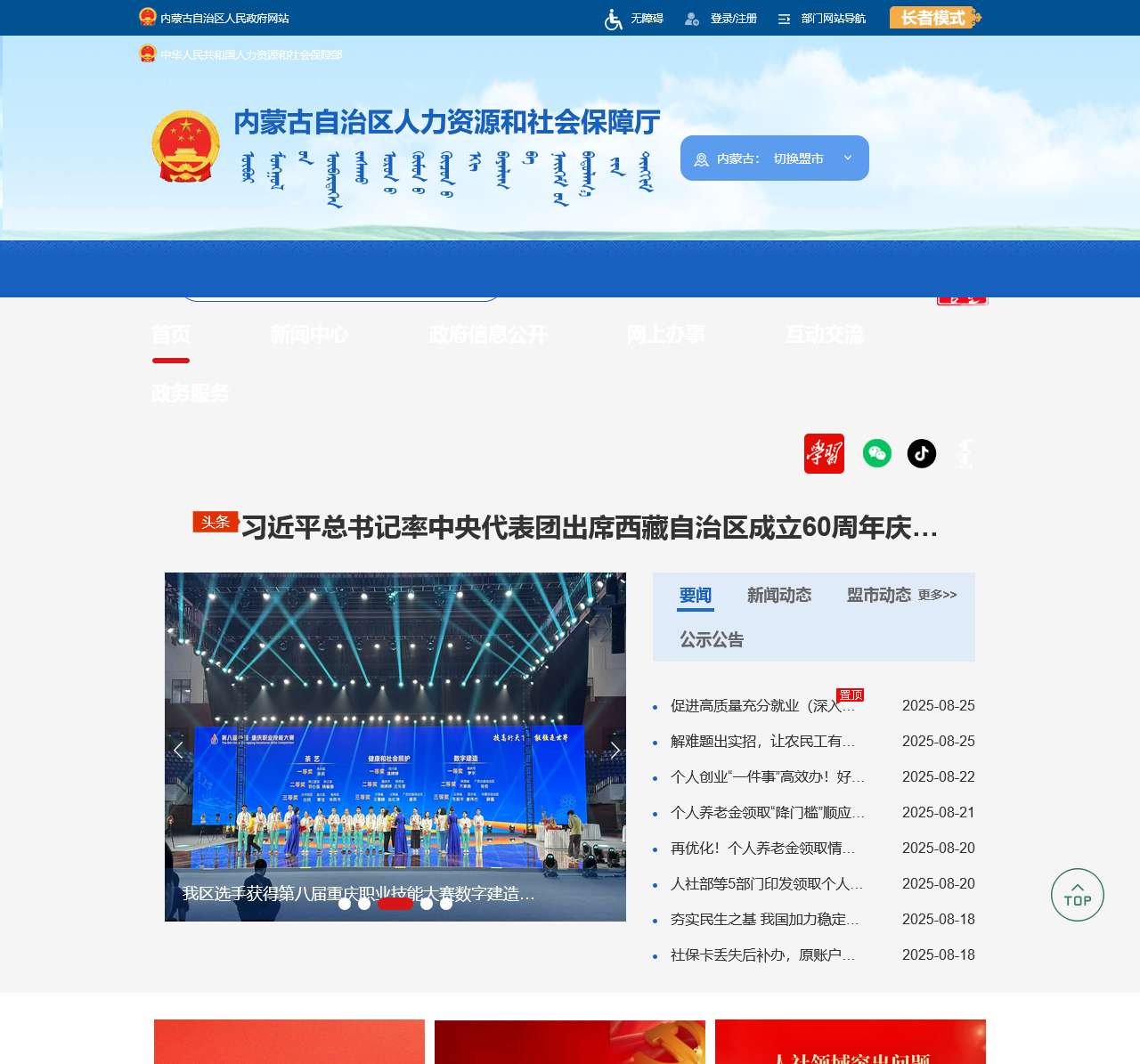Click the login/register user icon
Viewport: 1140px width, 1064px height.
(x=691, y=19)
